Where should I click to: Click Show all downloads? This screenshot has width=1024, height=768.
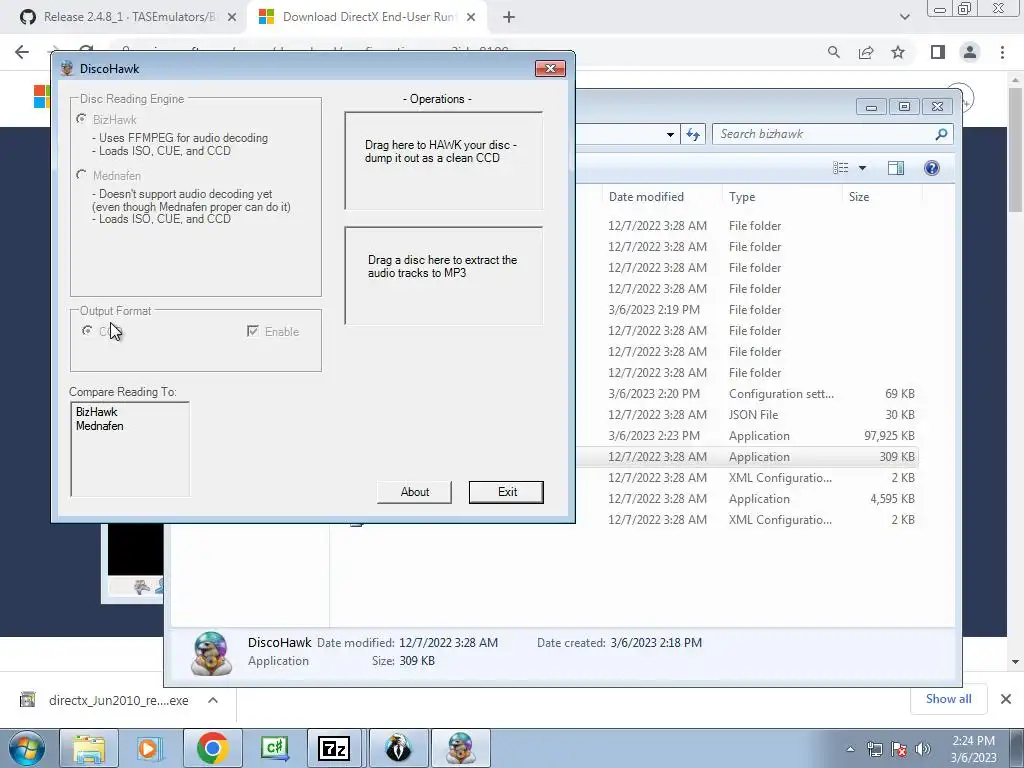click(x=948, y=699)
